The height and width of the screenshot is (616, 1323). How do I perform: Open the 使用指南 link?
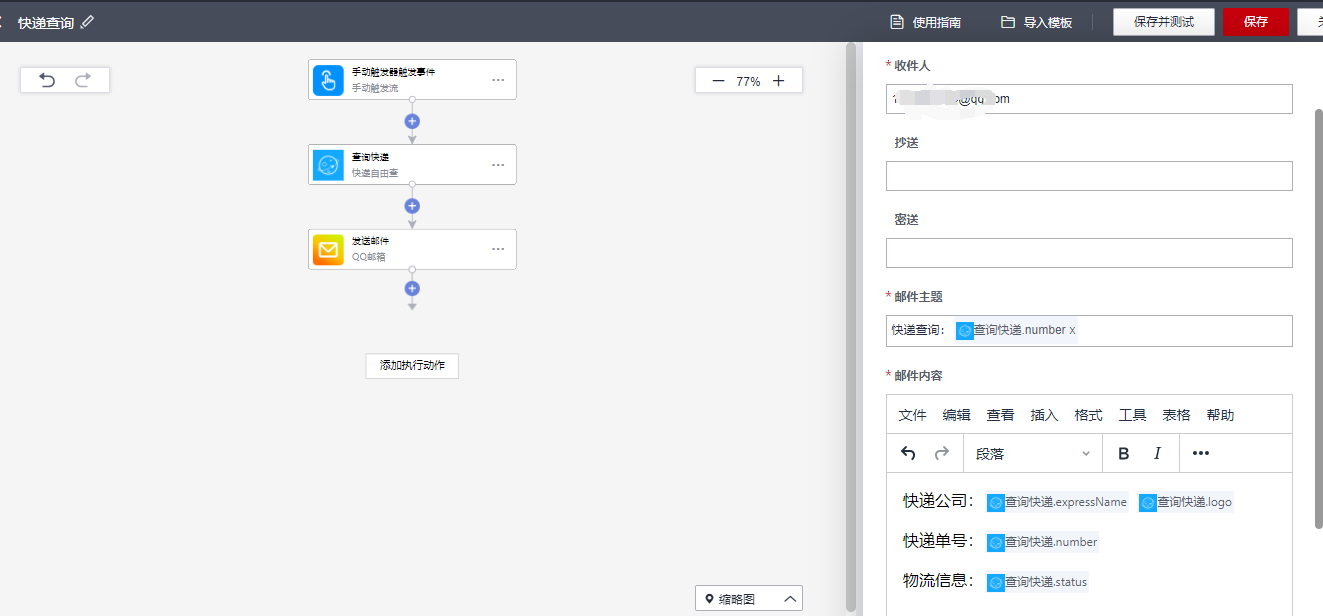tap(937, 22)
